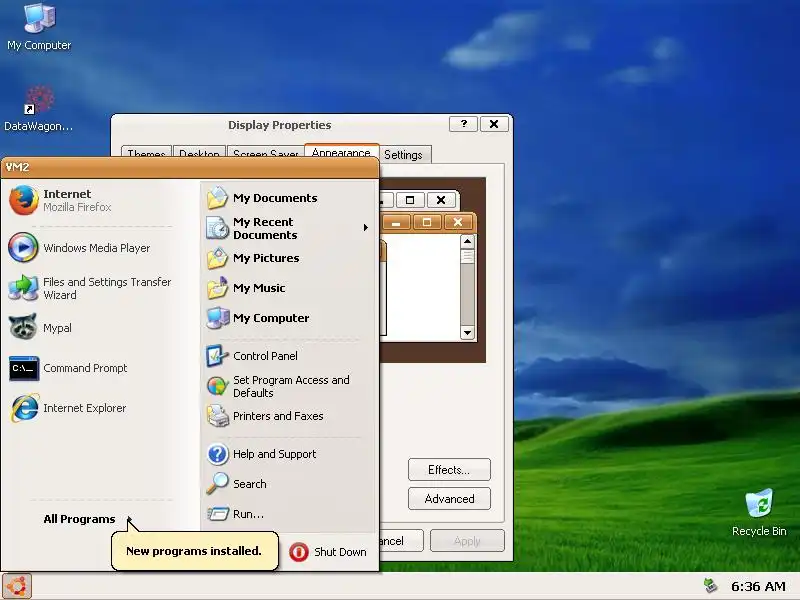
Task: Expand All Programs menu
Action: (x=87, y=519)
